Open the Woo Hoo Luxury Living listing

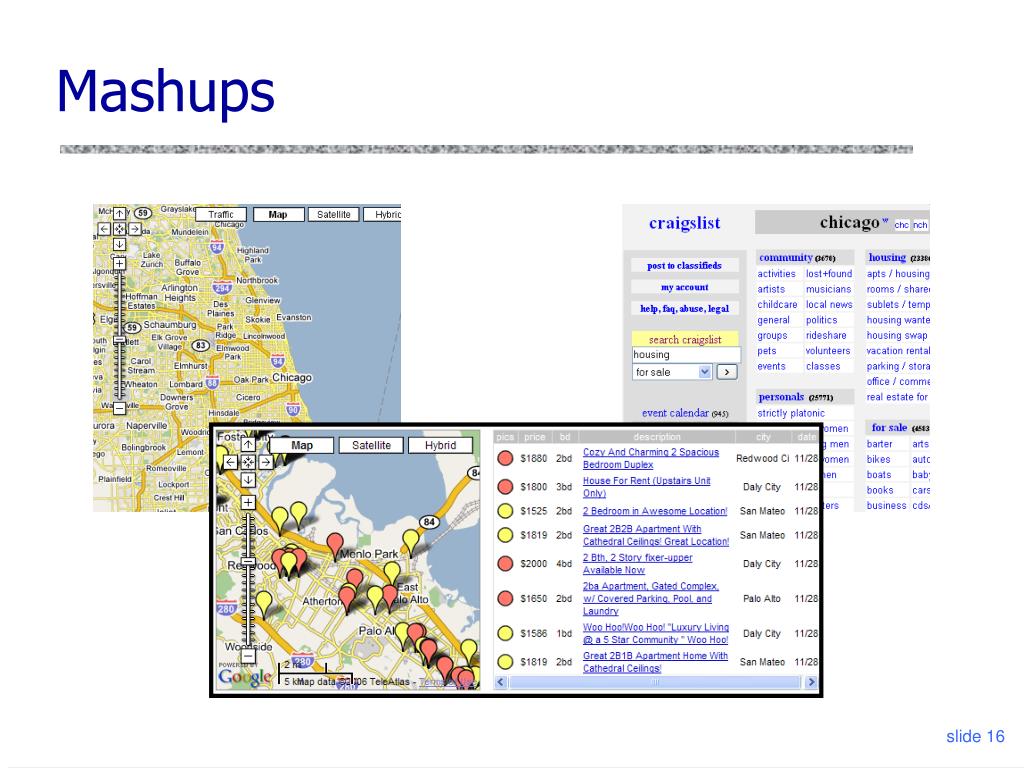[656, 633]
